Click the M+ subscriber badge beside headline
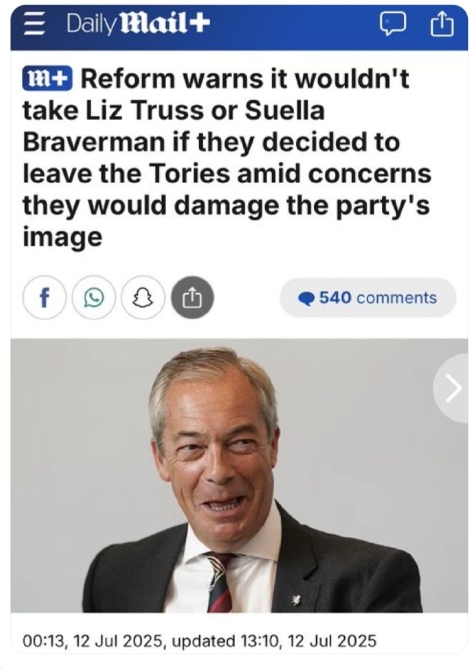The image size is (471, 670). [47, 79]
